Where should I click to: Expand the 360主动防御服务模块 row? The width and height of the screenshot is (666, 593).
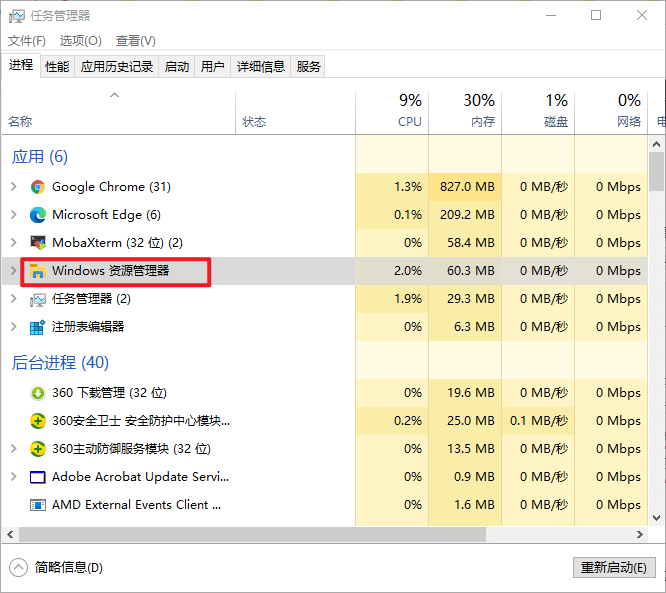tap(14, 449)
